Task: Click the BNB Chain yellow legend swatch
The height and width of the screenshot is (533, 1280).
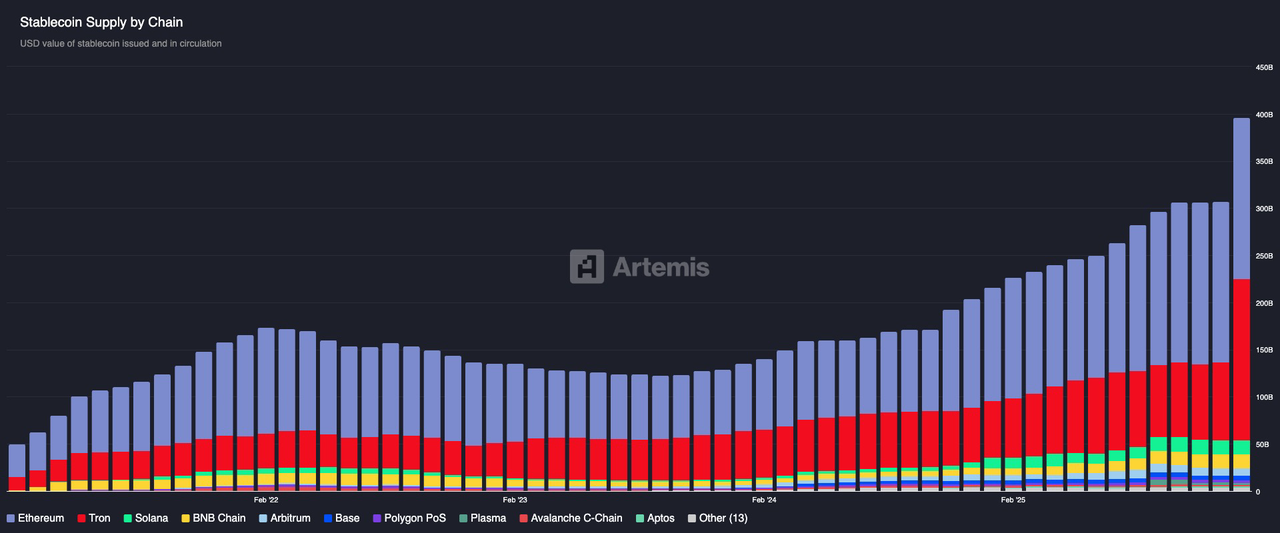Action: click(x=187, y=518)
